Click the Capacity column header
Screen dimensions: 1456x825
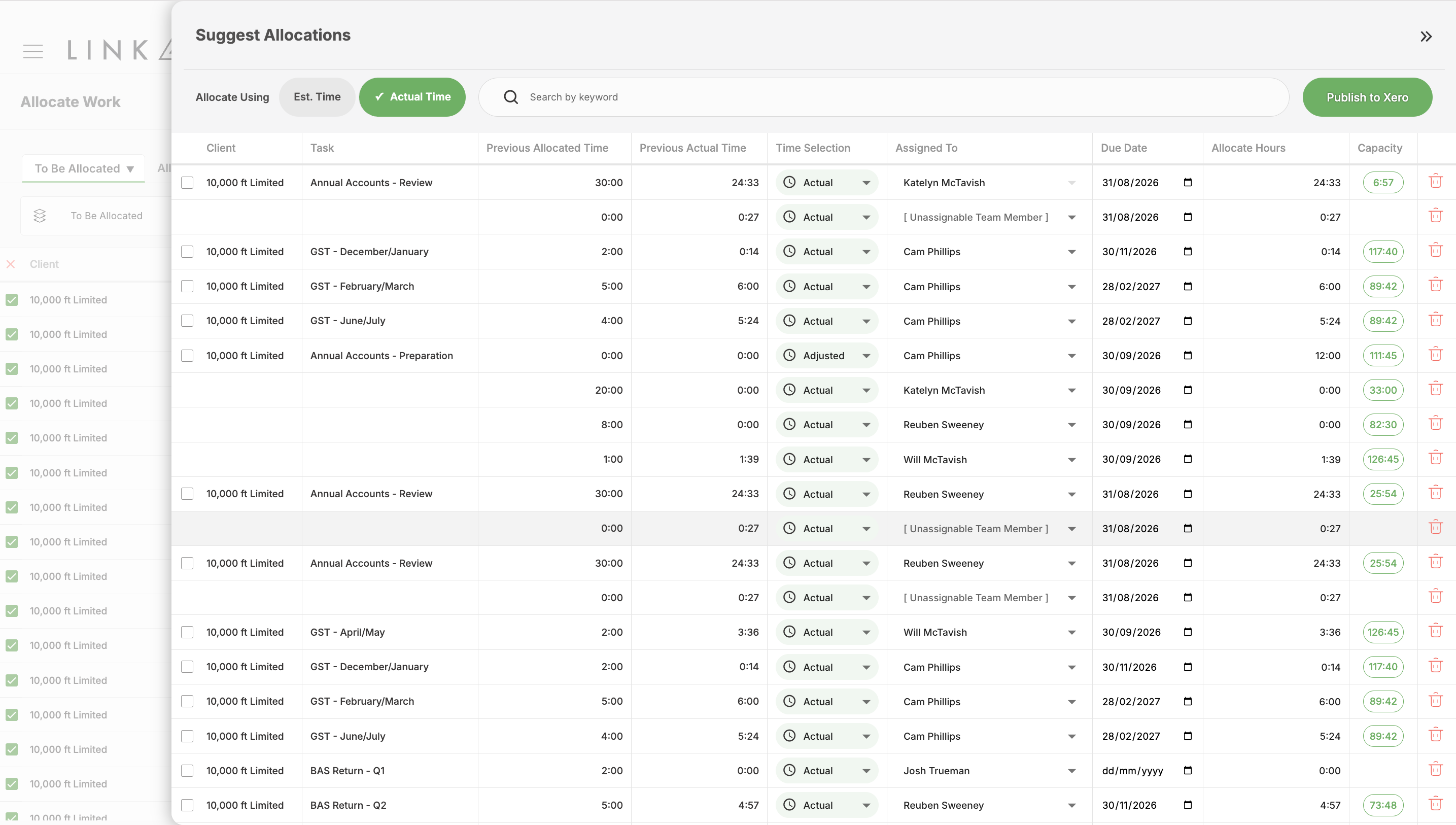click(x=1379, y=148)
